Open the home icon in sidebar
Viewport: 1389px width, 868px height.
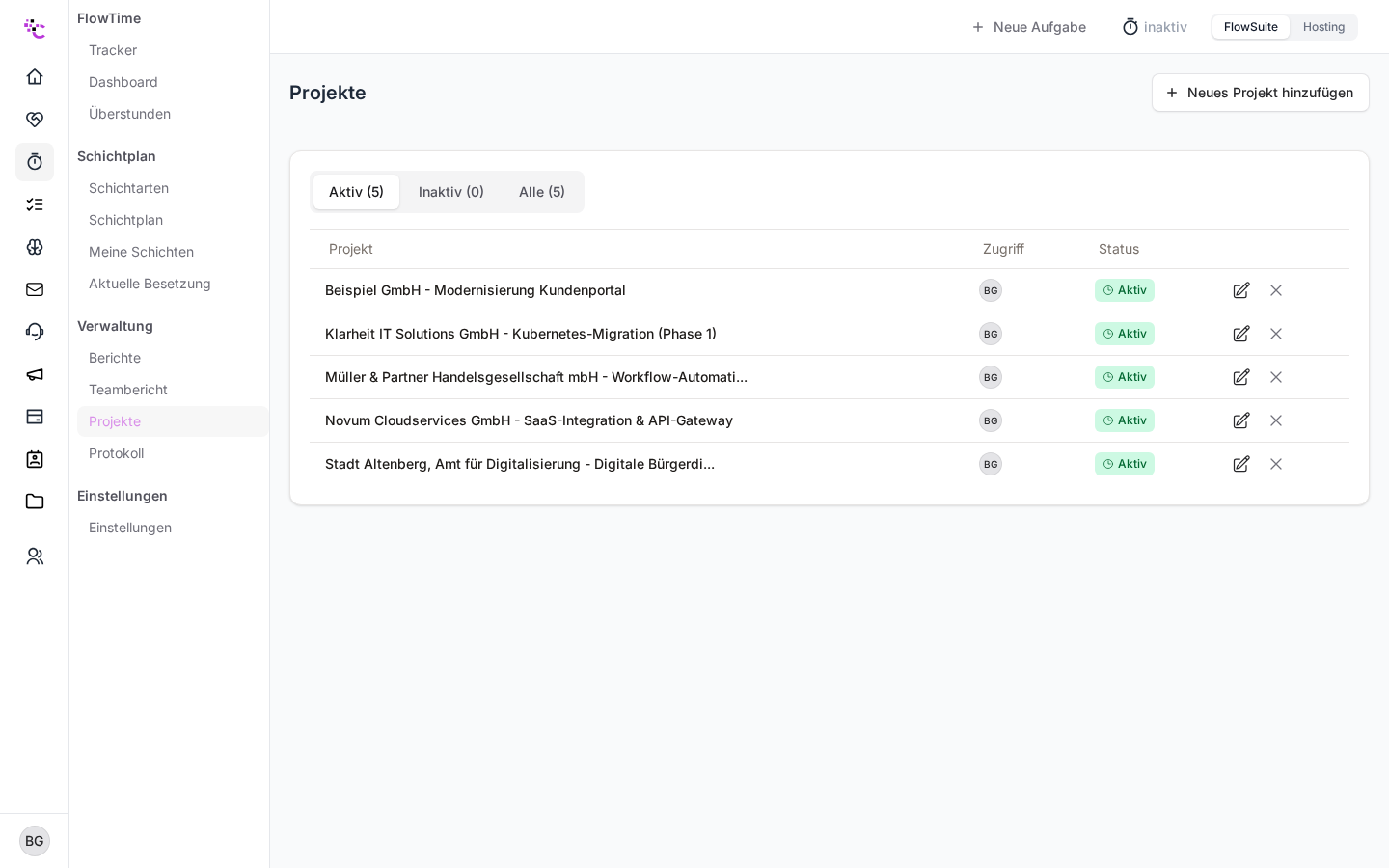pyautogui.click(x=35, y=77)
